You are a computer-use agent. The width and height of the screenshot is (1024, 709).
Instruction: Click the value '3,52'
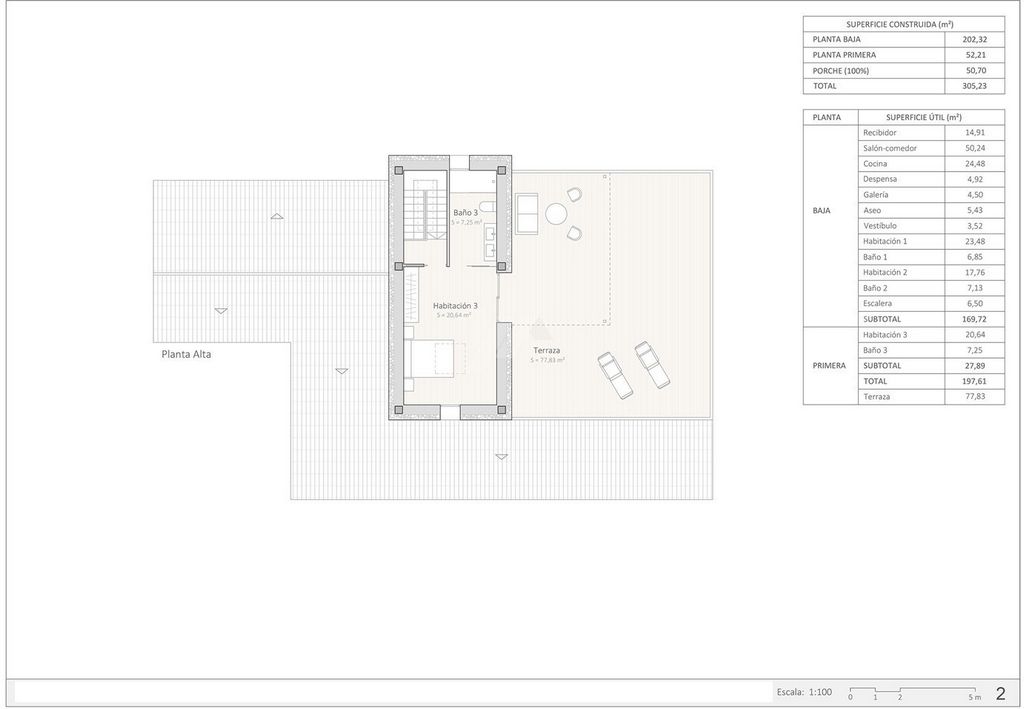975,226
